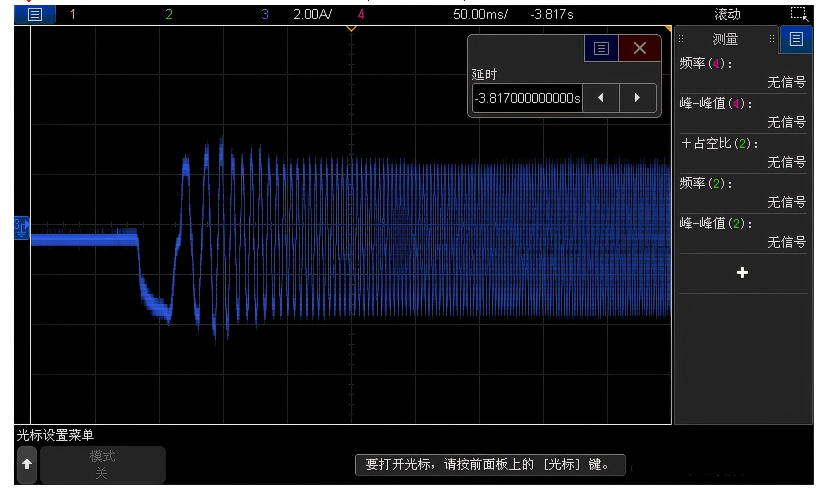The height and width of the screenshot is (499, 824).
Task: Select channel 2 indicator
Action: (169, 14)
